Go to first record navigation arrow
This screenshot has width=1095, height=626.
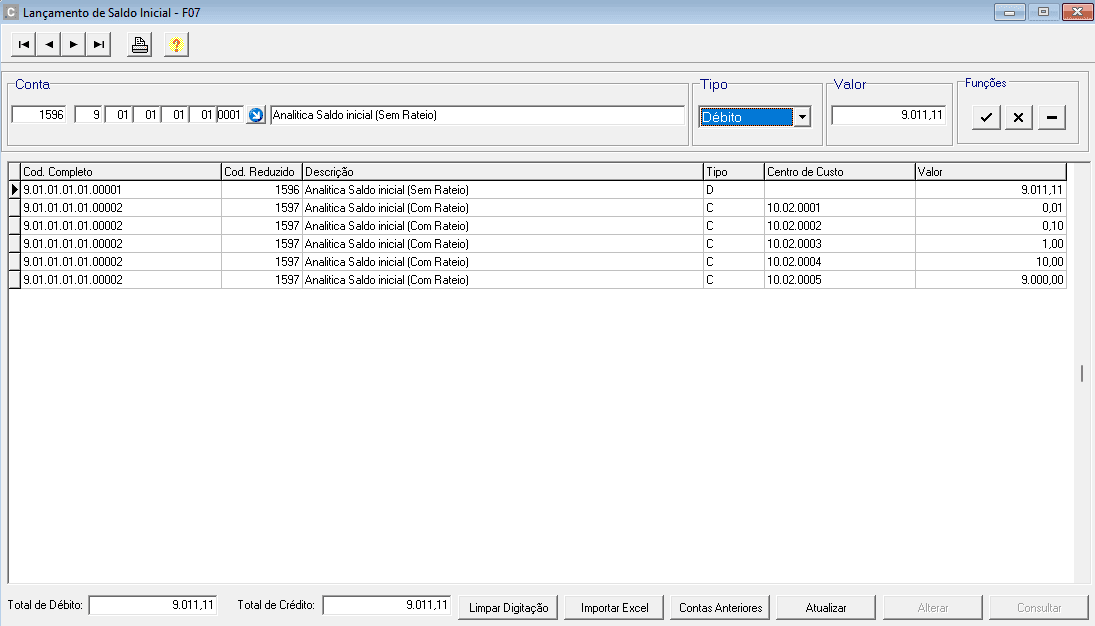point(23,45)
